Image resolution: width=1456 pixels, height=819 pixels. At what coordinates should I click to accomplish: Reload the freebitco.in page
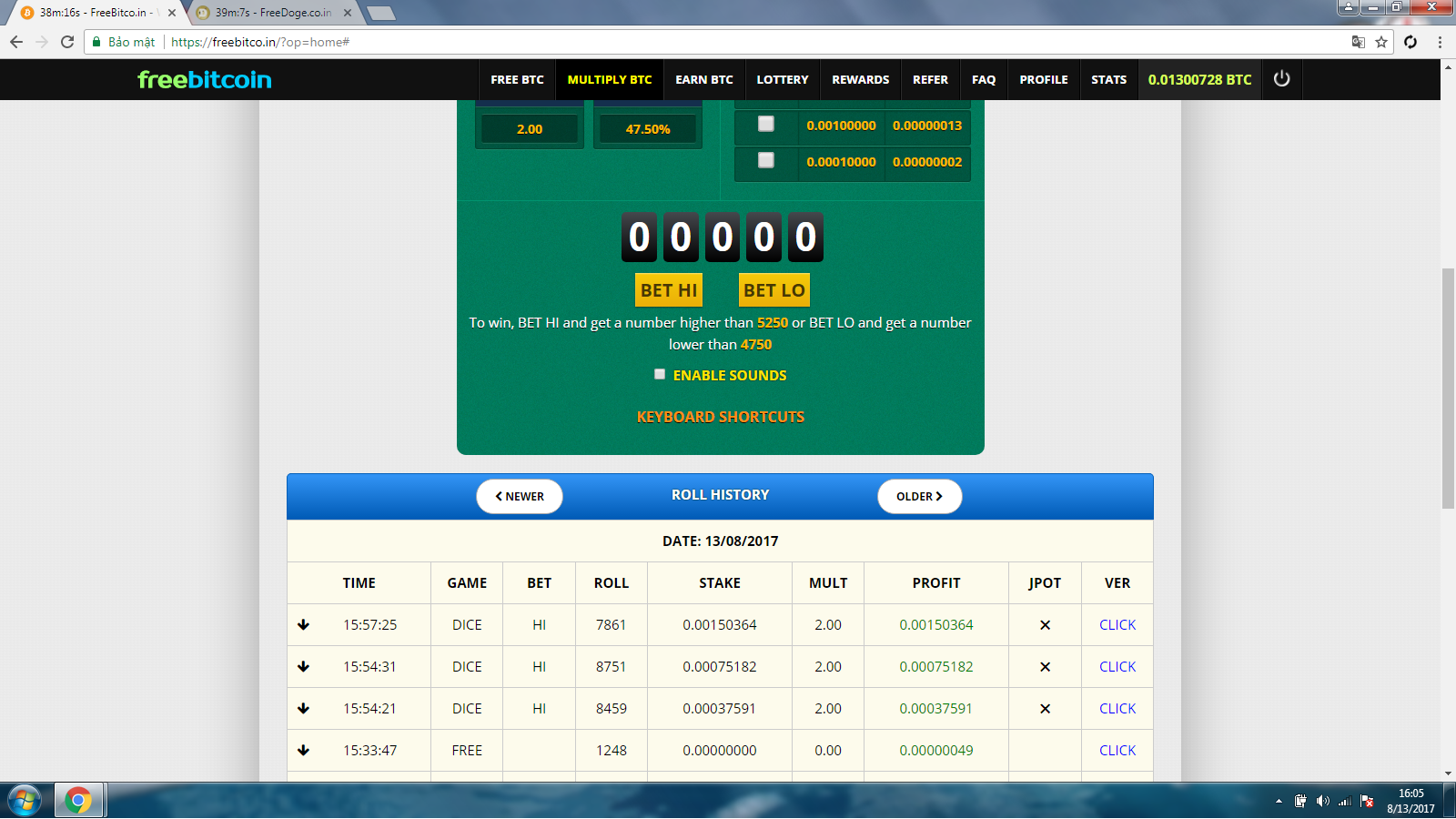click(67, 42)
